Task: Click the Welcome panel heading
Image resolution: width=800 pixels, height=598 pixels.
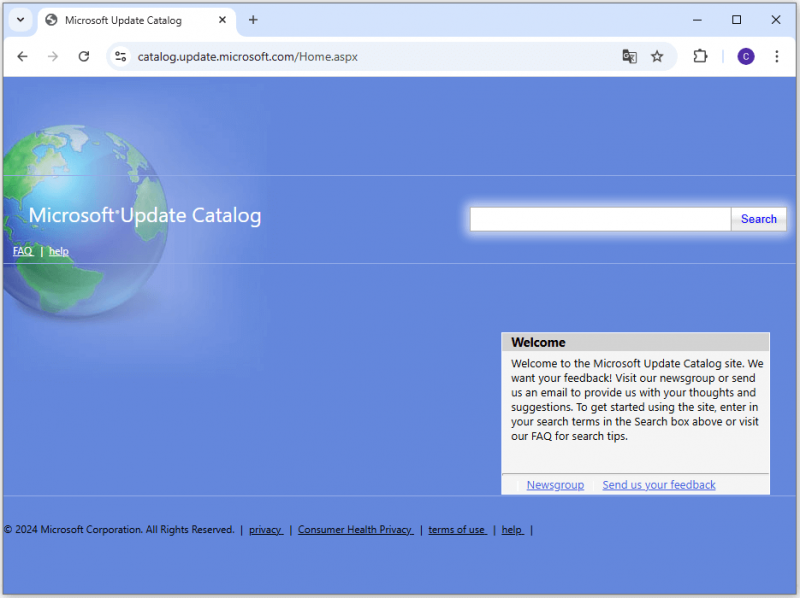Action: coord(538,342)
